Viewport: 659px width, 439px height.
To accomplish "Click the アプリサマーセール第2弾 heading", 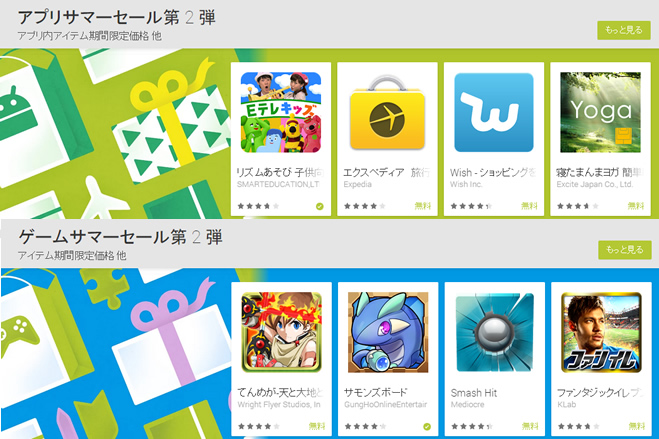I will [117, 18].
